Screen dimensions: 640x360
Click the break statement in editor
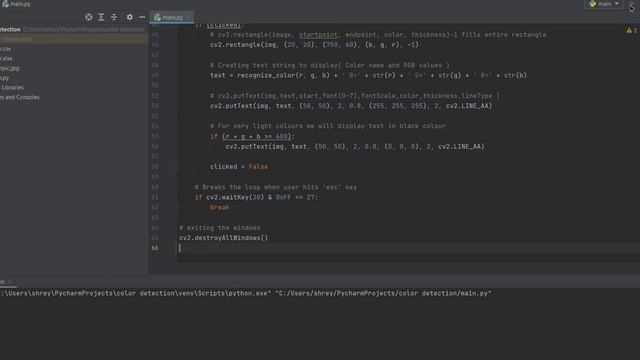click(220, 207)
